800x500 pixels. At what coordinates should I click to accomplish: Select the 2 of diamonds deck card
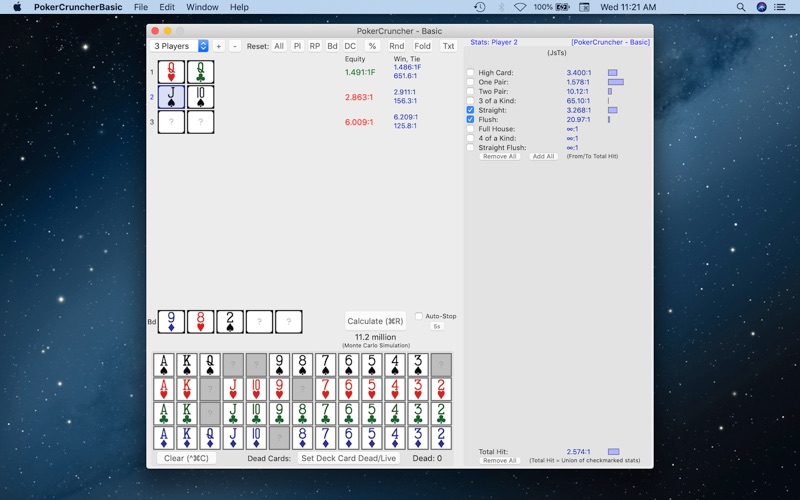pos(441,438)
